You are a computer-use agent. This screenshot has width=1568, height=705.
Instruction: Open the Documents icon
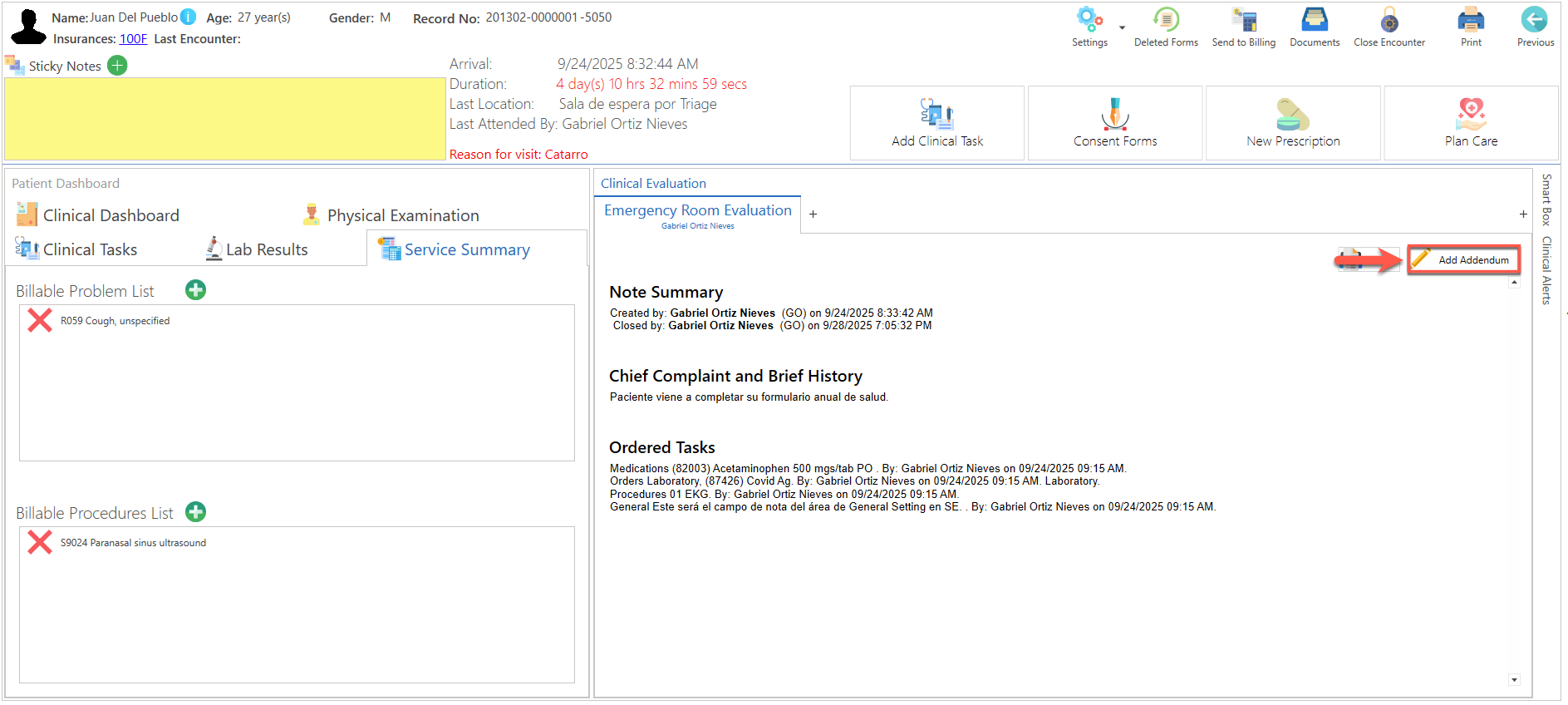1315,19
